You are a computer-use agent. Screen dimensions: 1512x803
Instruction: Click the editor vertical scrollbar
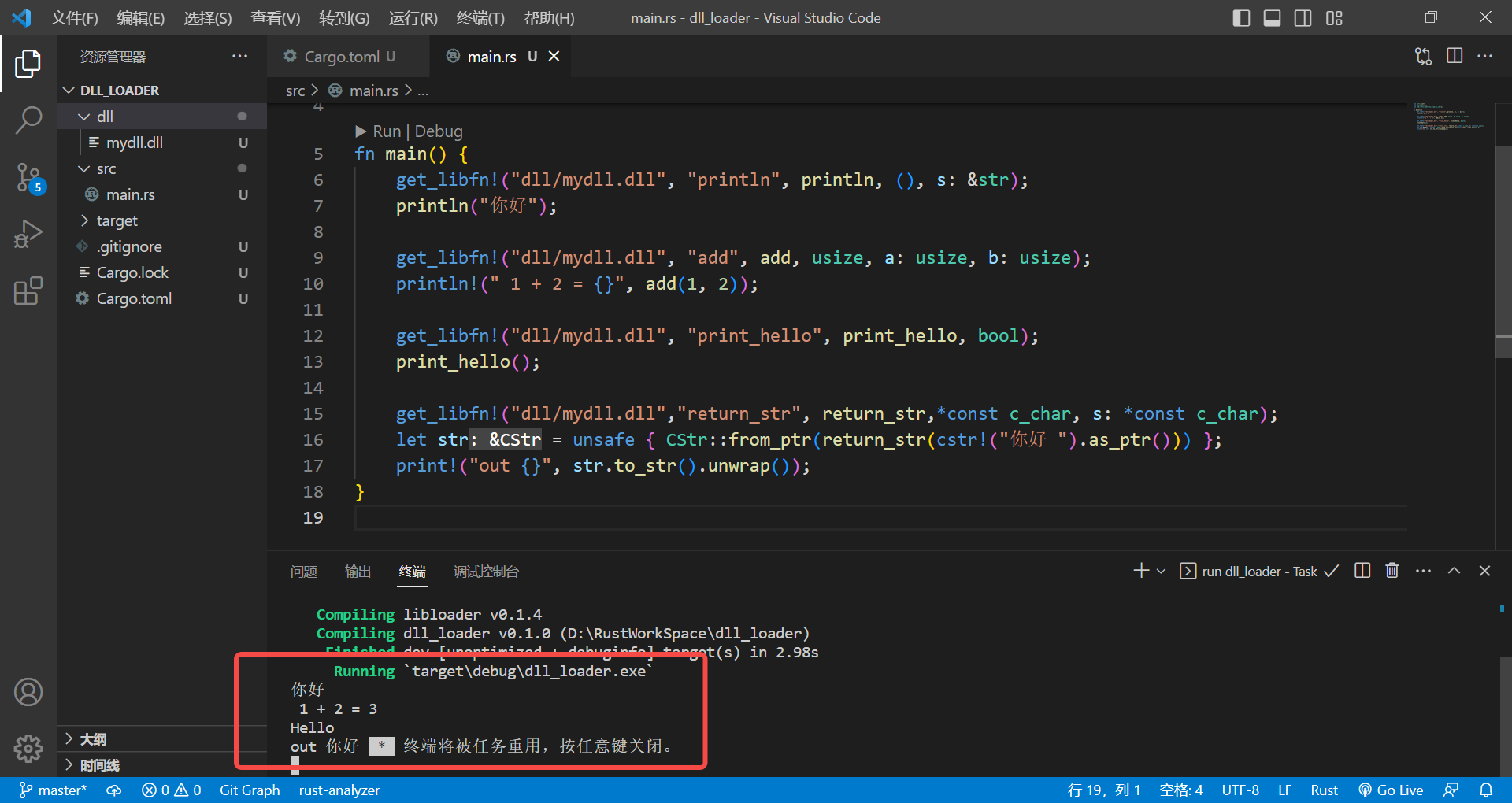coord(1503,252)
